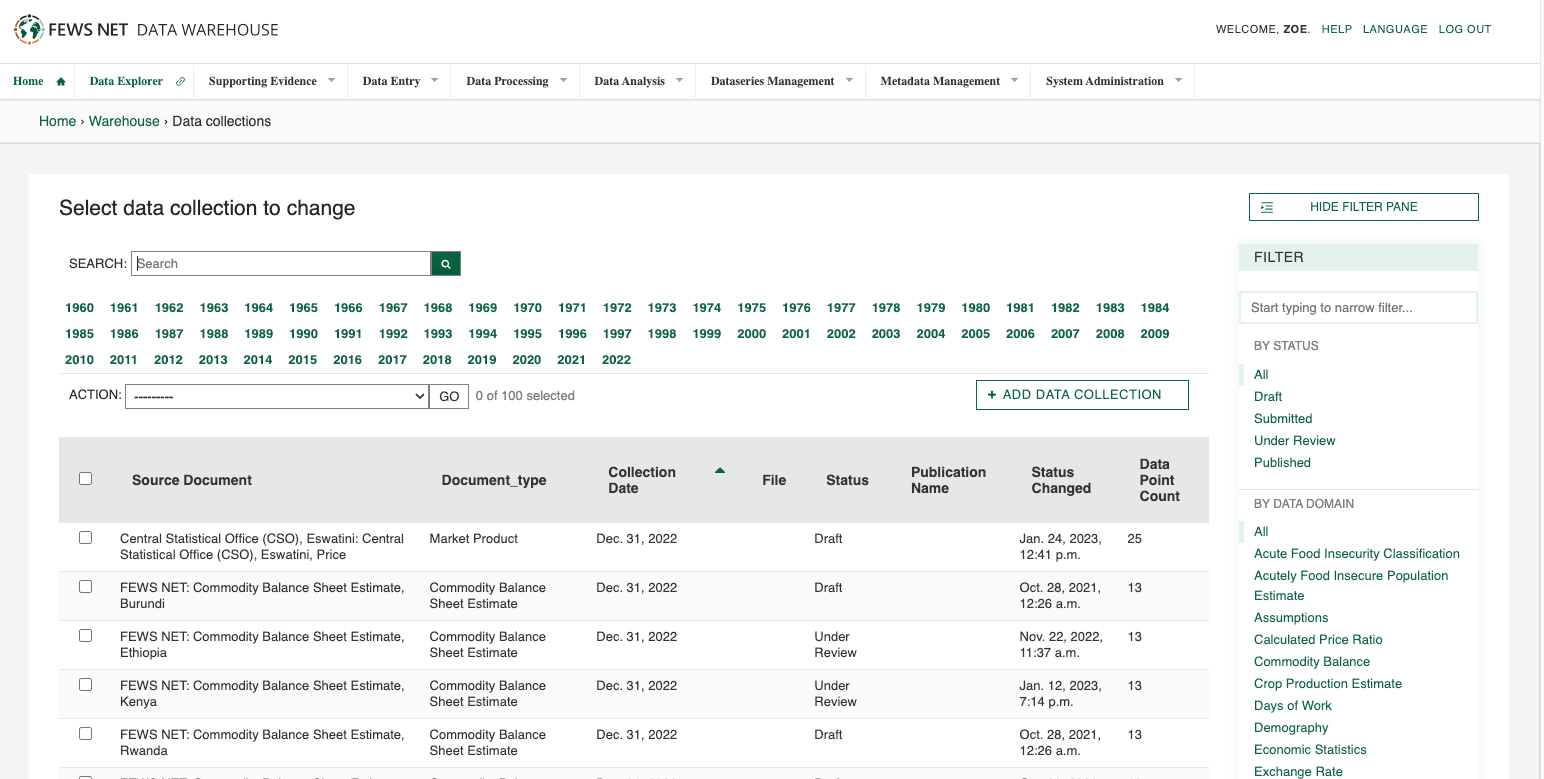Check the Kenya Commodity Balance Sheet row
1544x779 pixels.
coord(85,685)
